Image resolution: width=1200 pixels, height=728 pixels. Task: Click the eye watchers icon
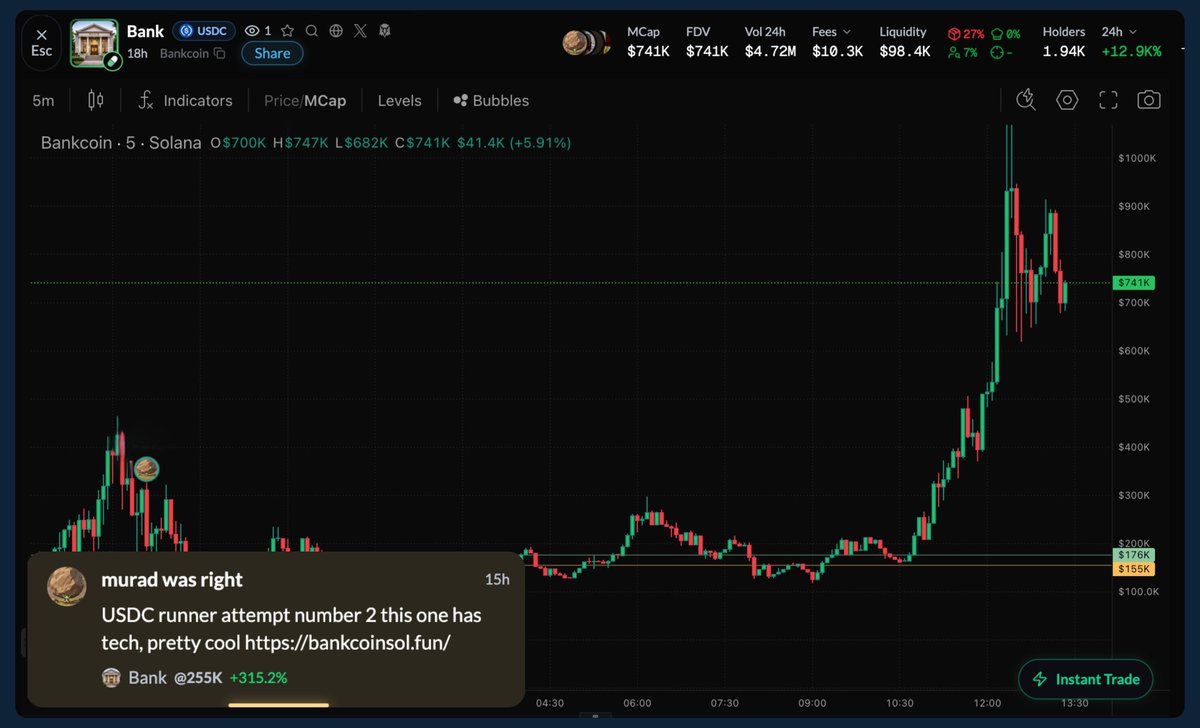[253, 31]
